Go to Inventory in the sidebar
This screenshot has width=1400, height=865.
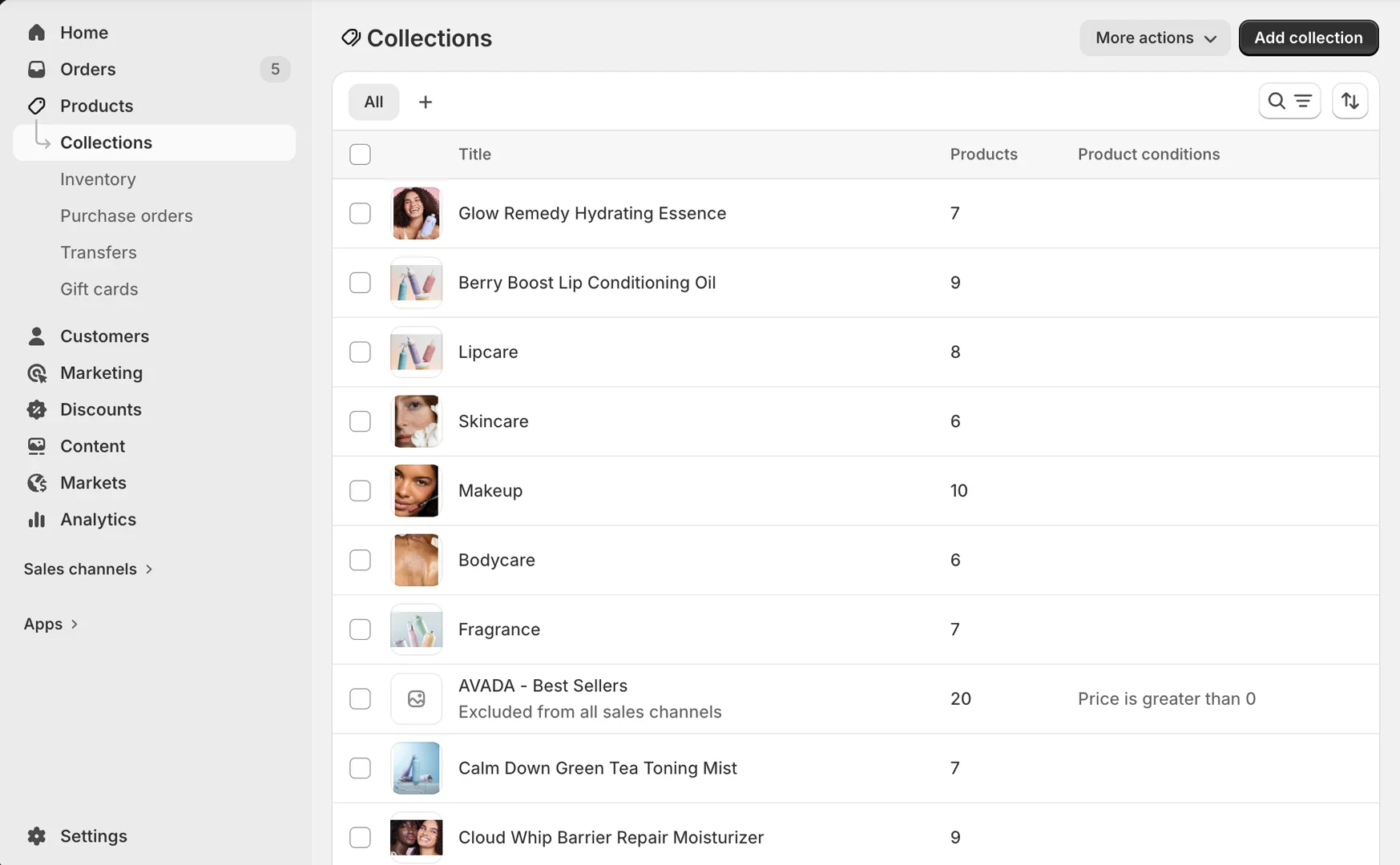[x=98, y=179]
